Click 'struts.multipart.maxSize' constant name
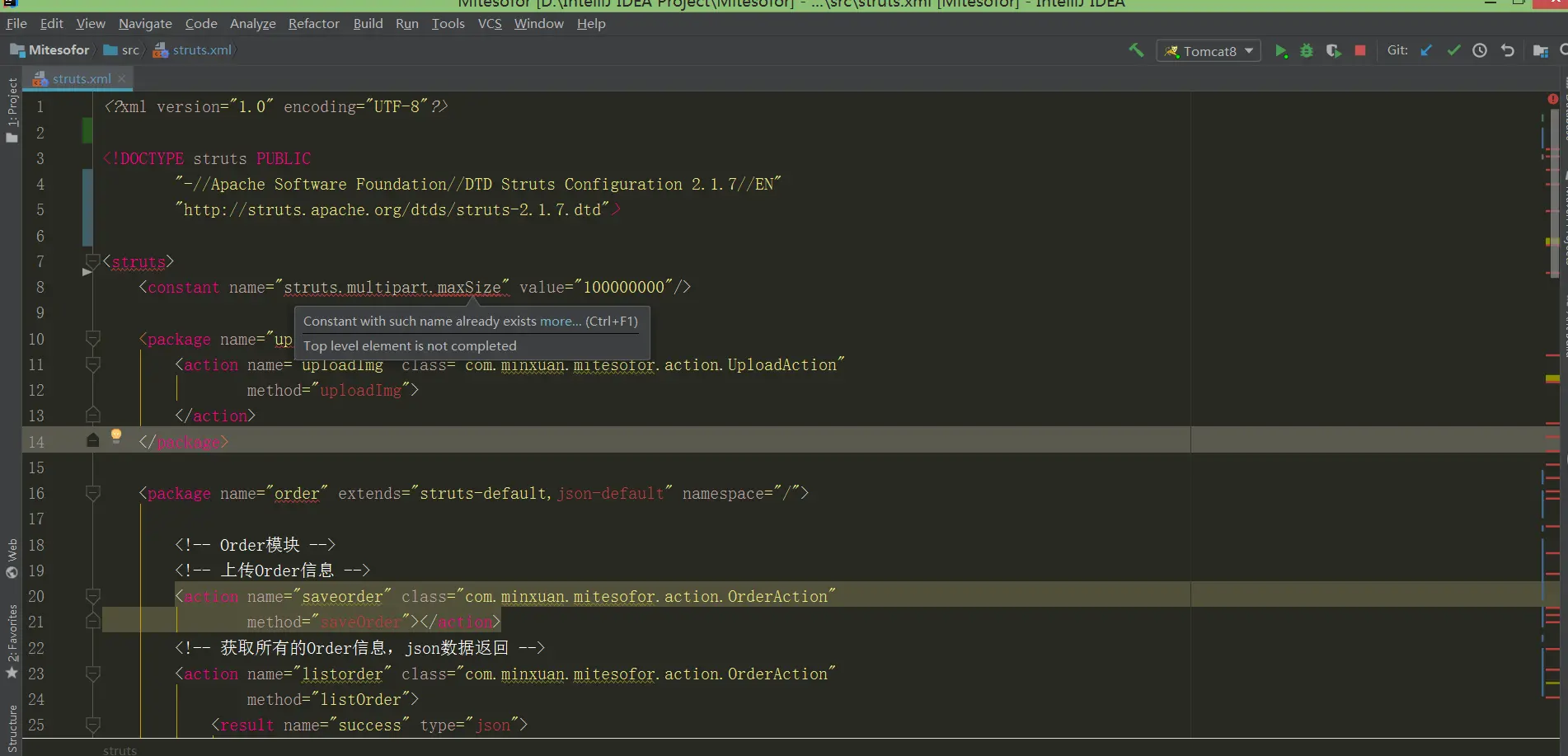 click(392, 287)
